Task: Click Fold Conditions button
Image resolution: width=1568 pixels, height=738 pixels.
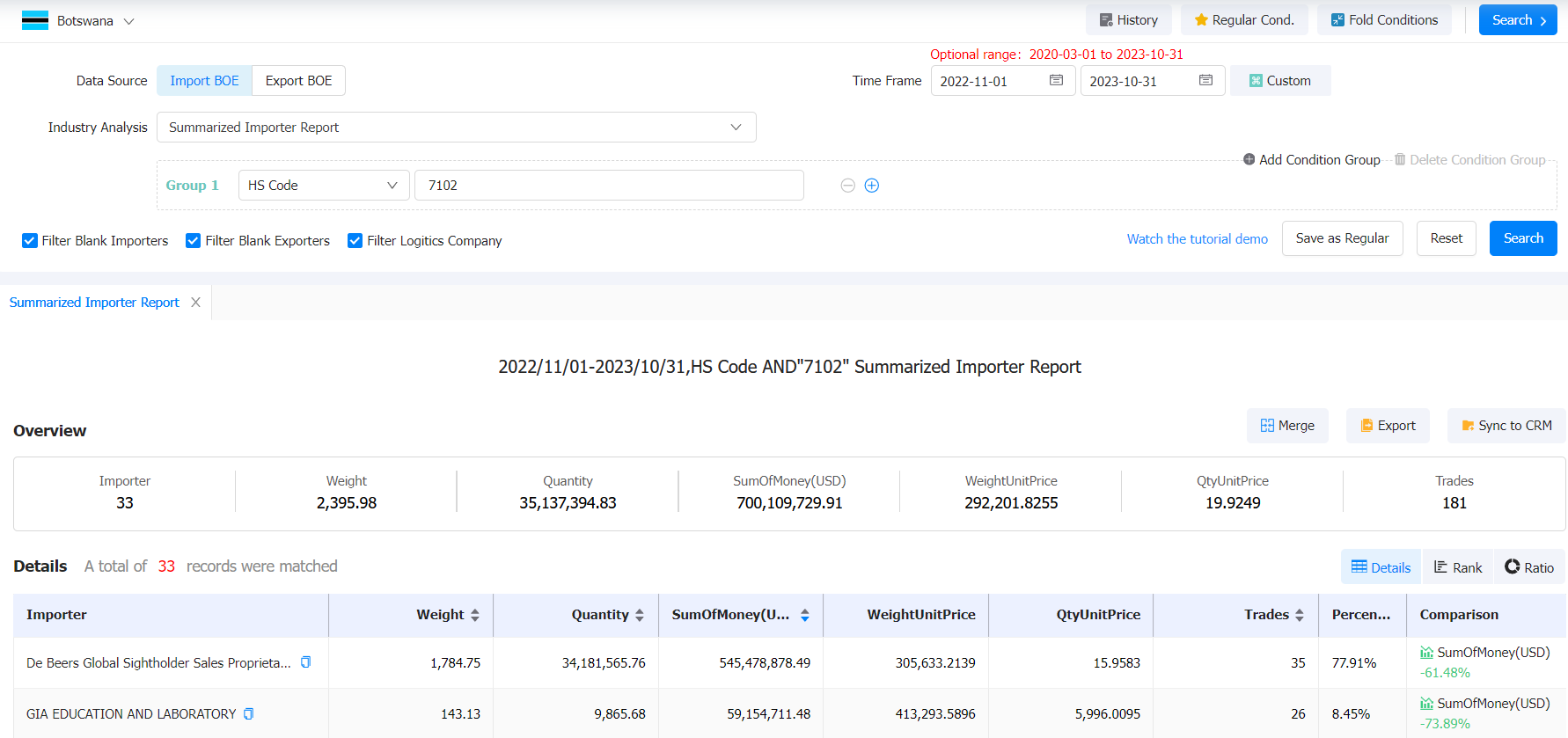Action: [1384, 20]
